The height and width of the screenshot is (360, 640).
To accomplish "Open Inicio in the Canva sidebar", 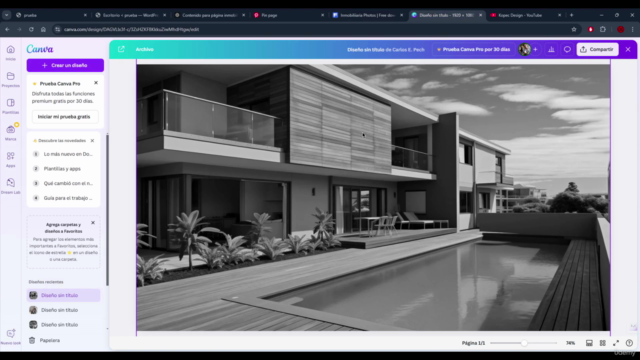I will tap(11, 52).
